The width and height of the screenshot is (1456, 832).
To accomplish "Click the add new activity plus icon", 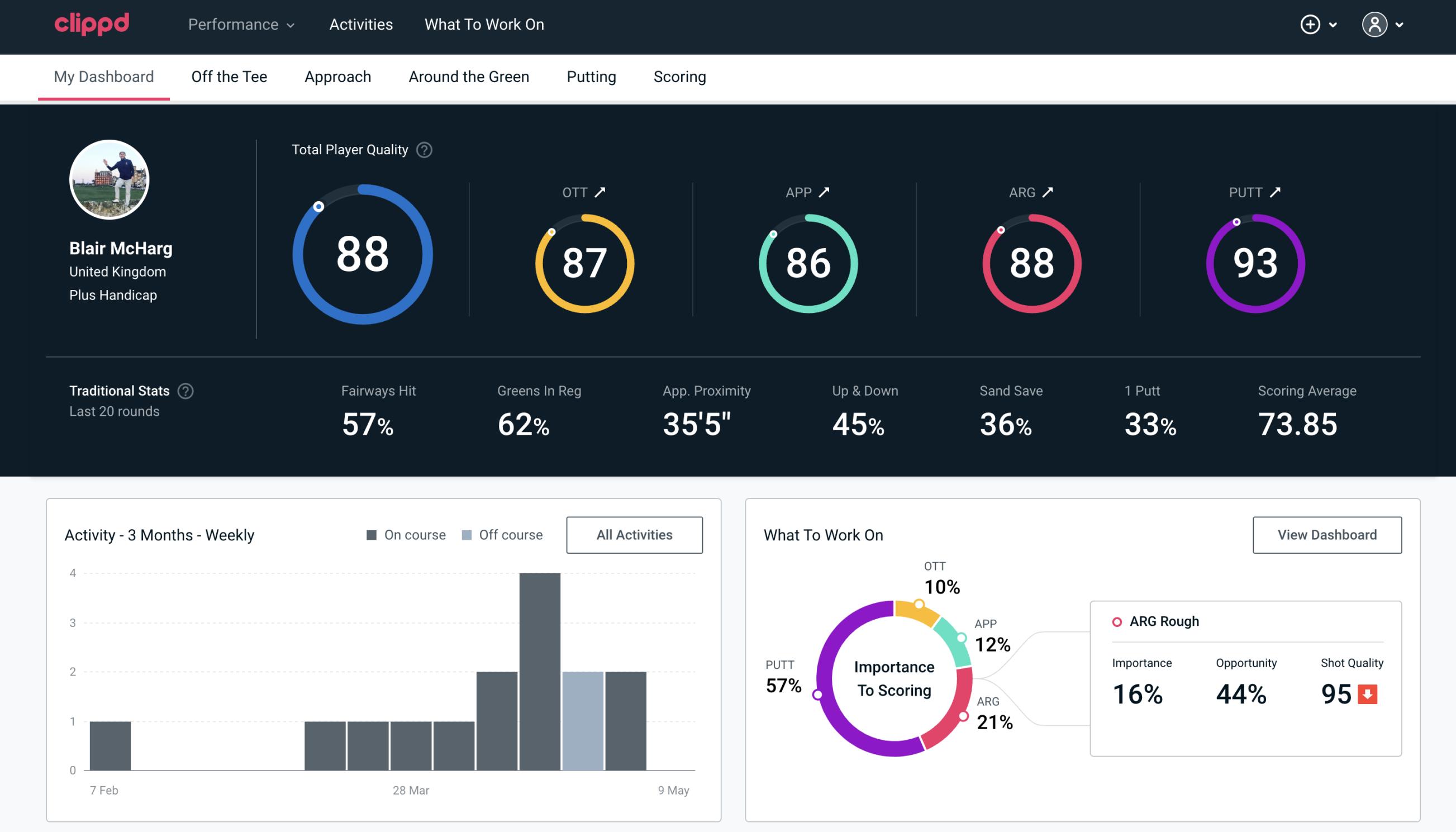I will click(x=1310, y=24).
